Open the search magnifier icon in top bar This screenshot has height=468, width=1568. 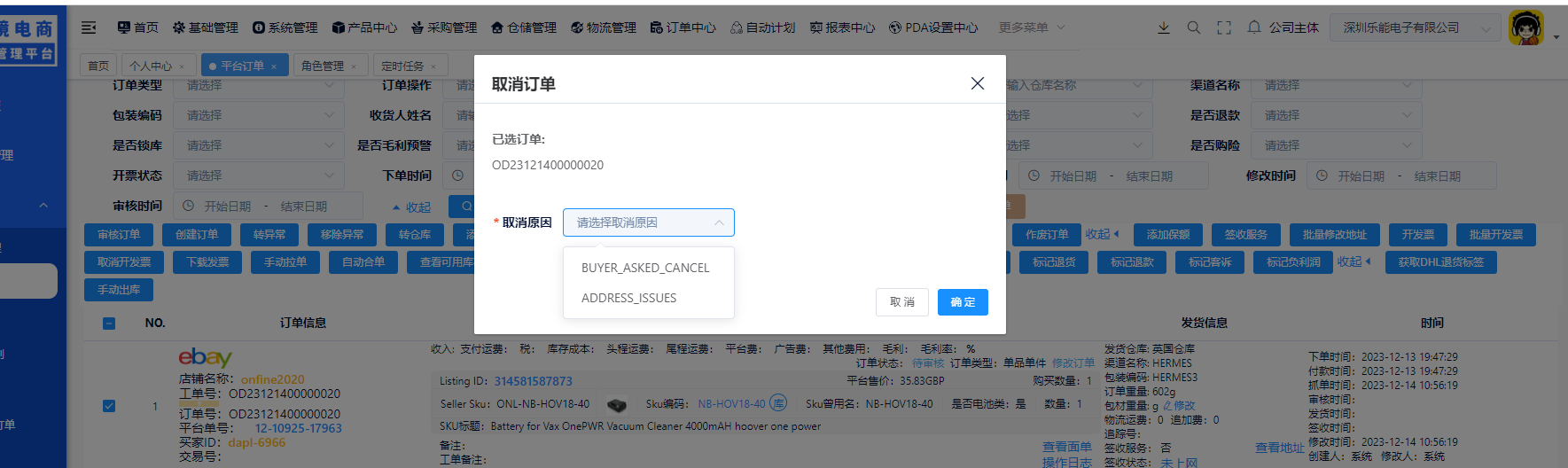(1194, 27)
